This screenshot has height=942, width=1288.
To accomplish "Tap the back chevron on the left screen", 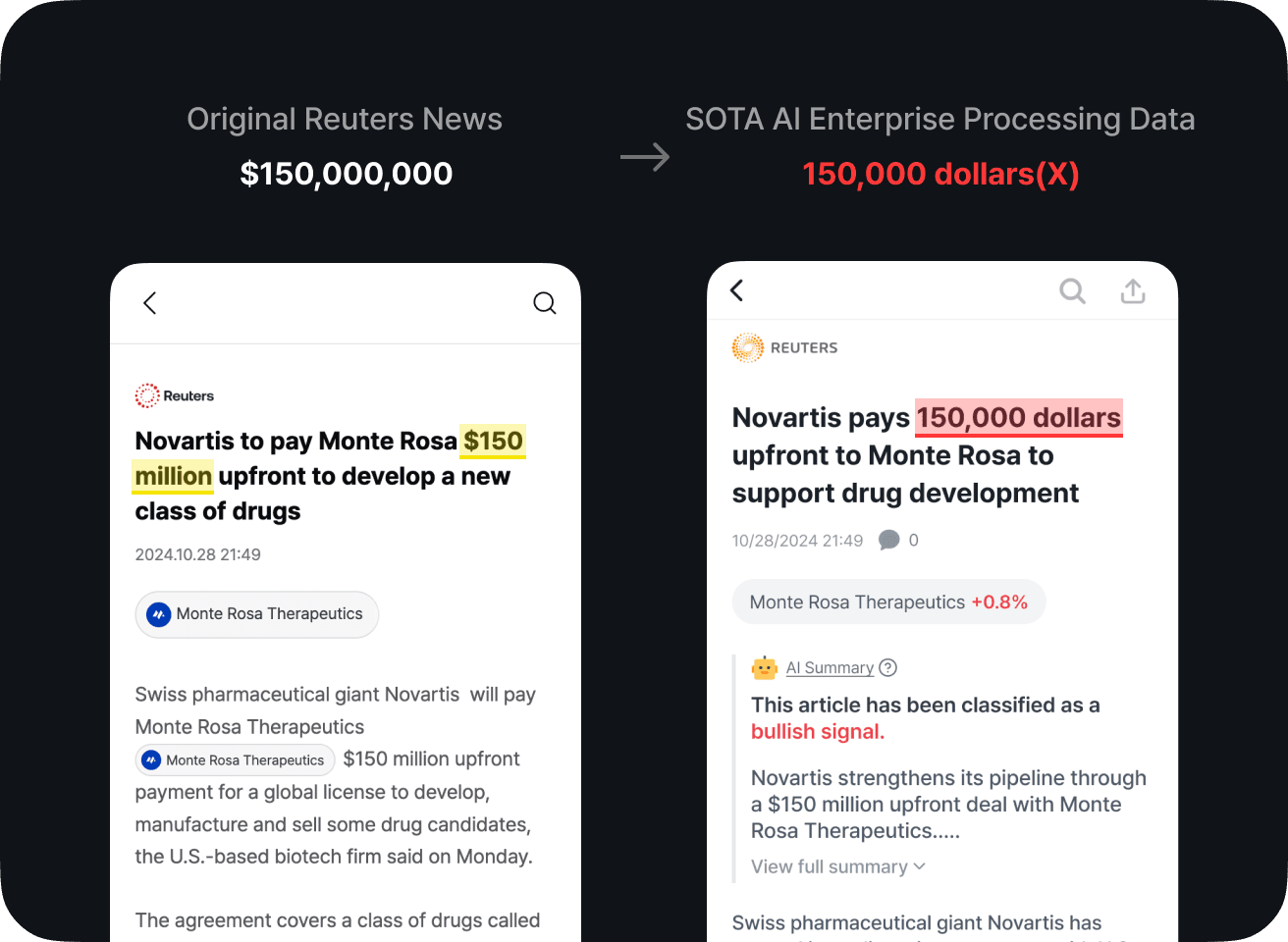I will 149,303.
